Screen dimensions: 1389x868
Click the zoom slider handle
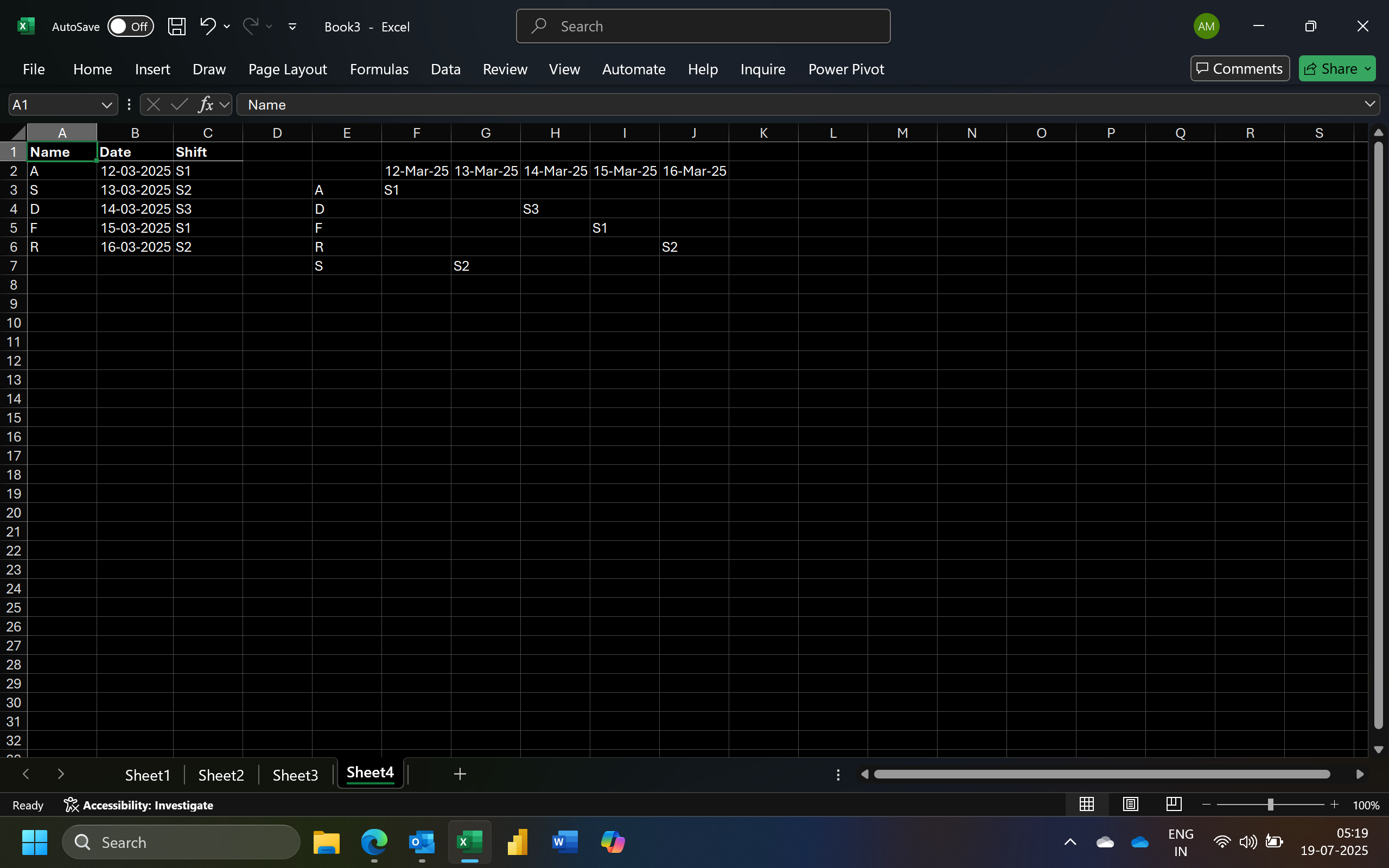1270,805
